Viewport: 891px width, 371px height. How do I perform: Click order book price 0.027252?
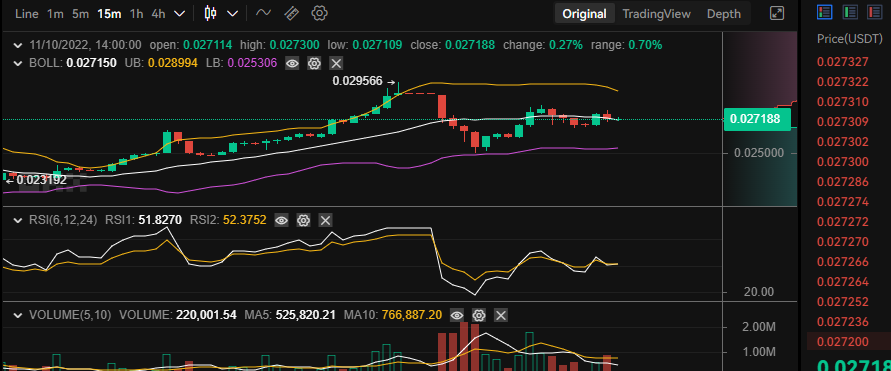coord(843,302)
